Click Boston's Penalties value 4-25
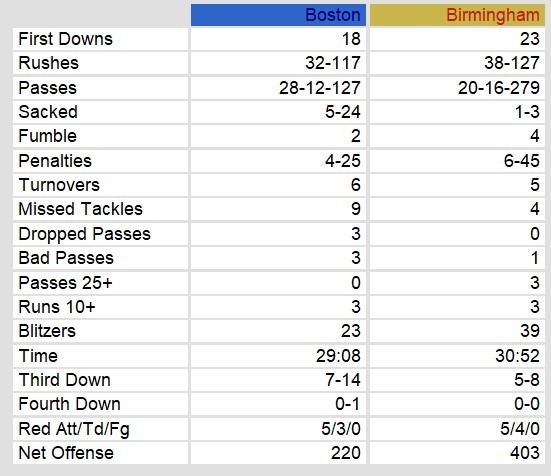This screenshot has width=551, height=476. point(343,161)
